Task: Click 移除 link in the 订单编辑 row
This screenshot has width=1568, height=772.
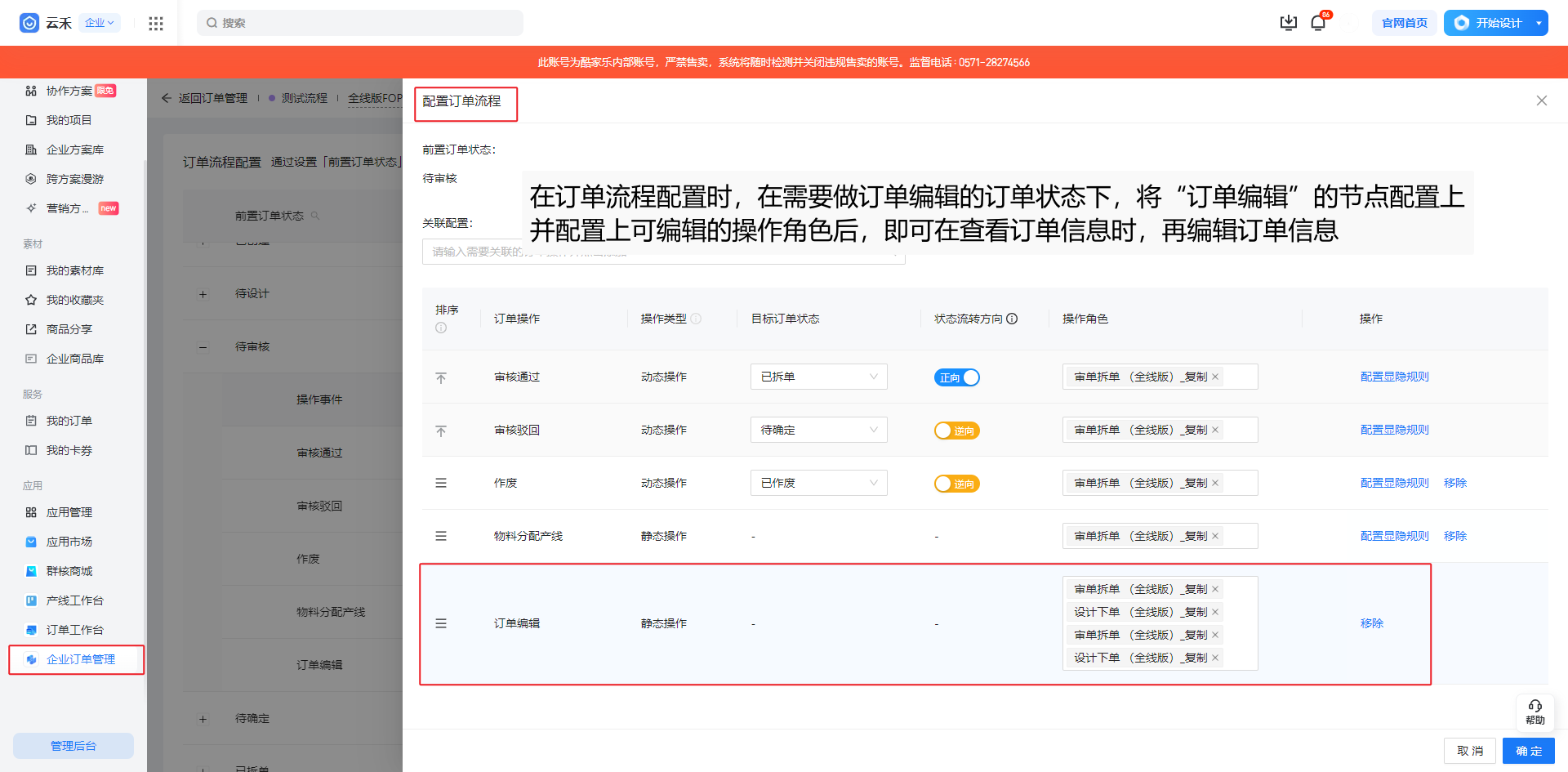Action: [1371, 623]
